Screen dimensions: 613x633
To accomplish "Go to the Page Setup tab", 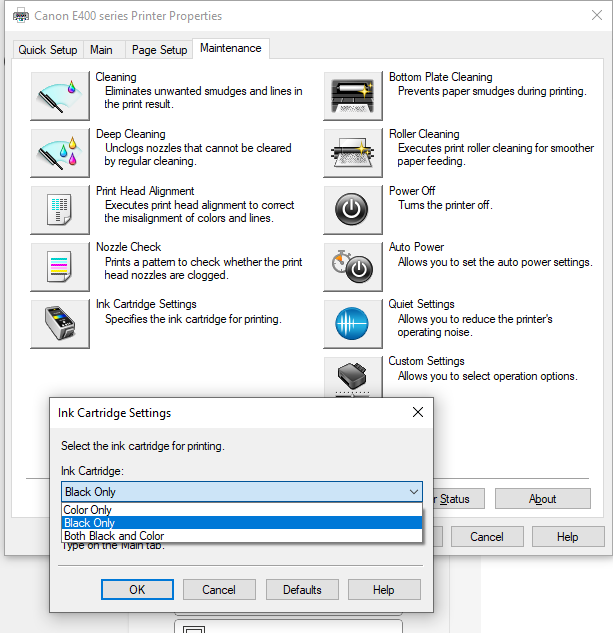I will tap(159, 50).
